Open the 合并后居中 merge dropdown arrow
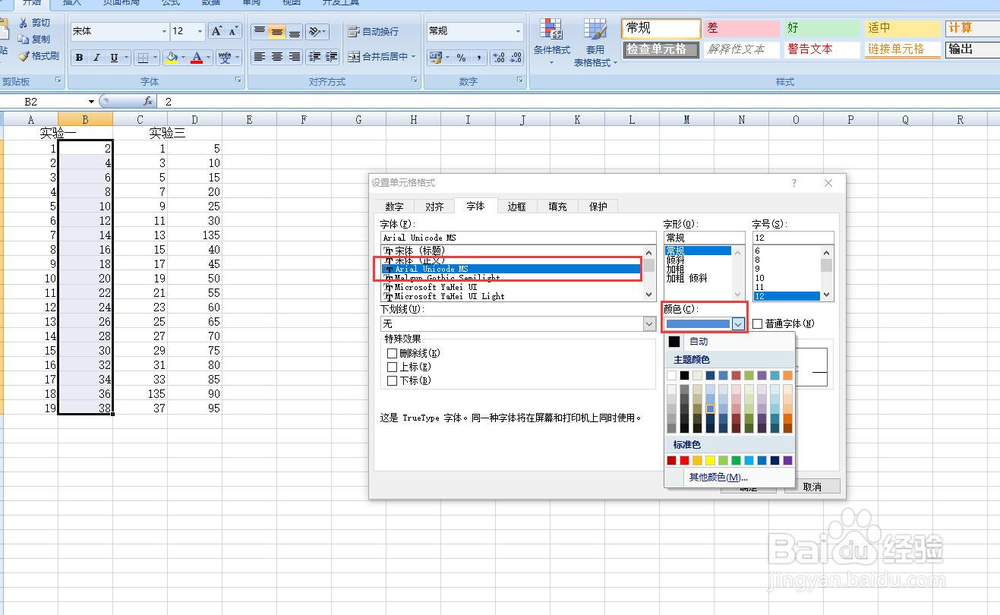 (413, 57)
